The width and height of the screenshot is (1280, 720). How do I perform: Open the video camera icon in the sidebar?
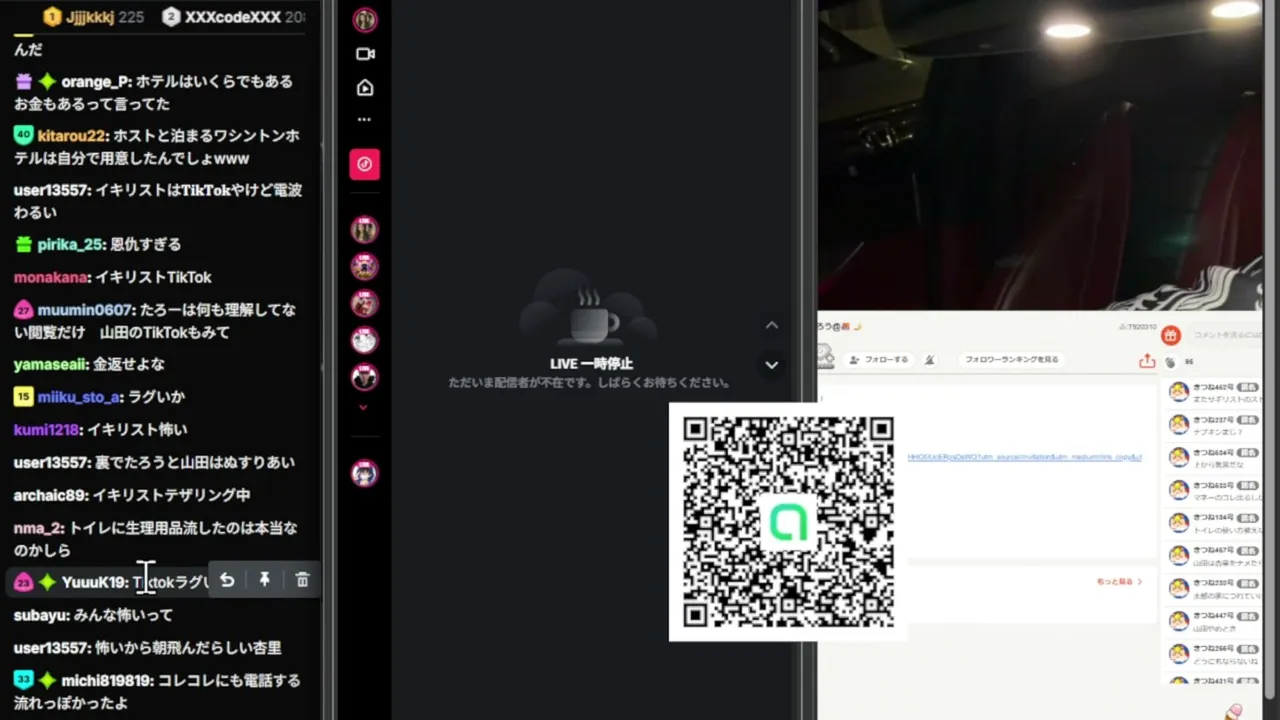tap(365, 54)
